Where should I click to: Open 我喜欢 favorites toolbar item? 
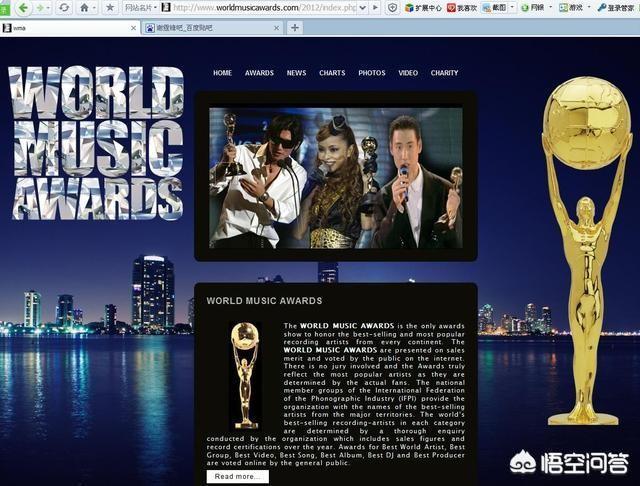[x=462, y=7]
